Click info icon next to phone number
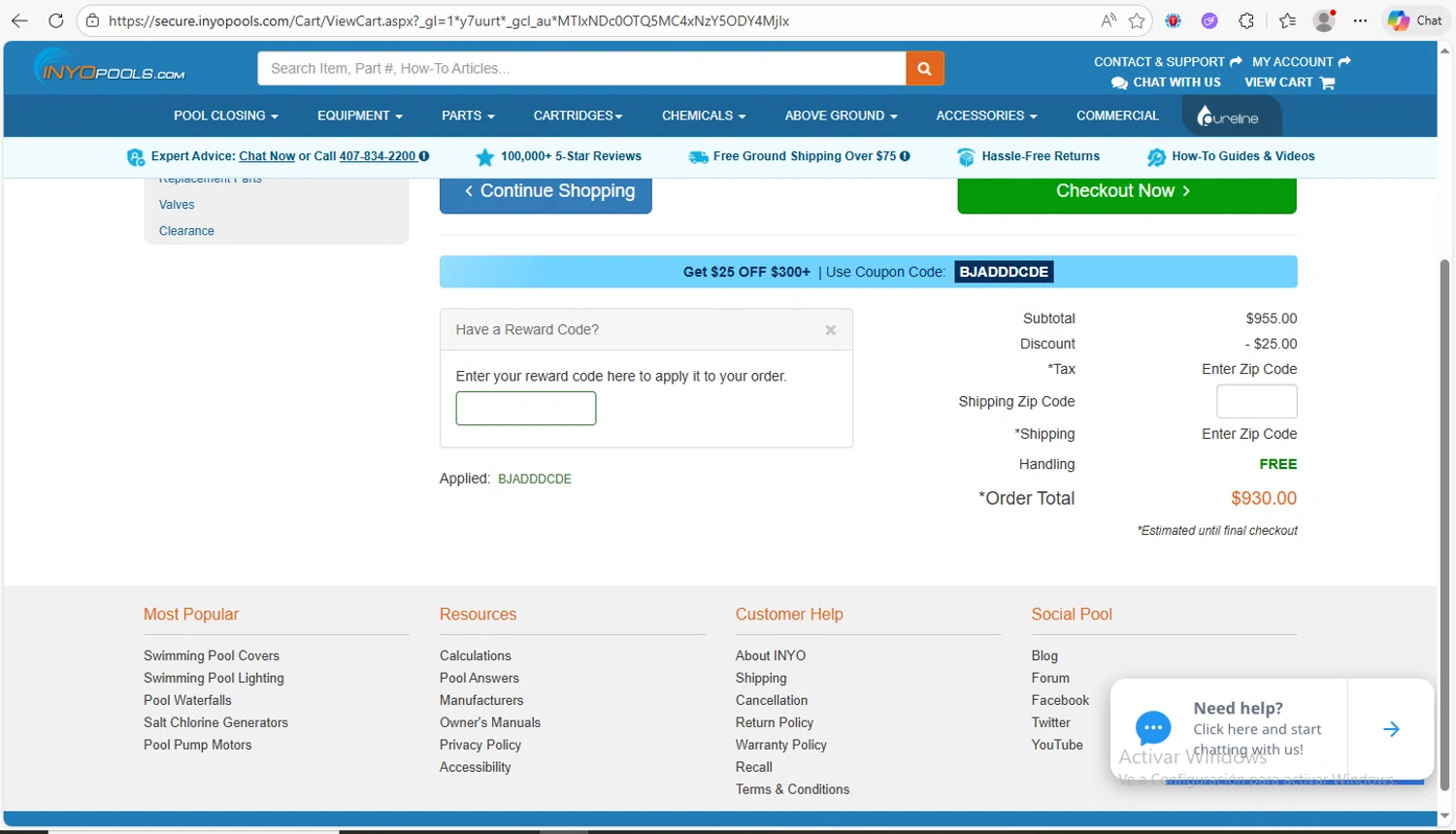This screenshot has width=1456, height=834. tap(424, 156)
